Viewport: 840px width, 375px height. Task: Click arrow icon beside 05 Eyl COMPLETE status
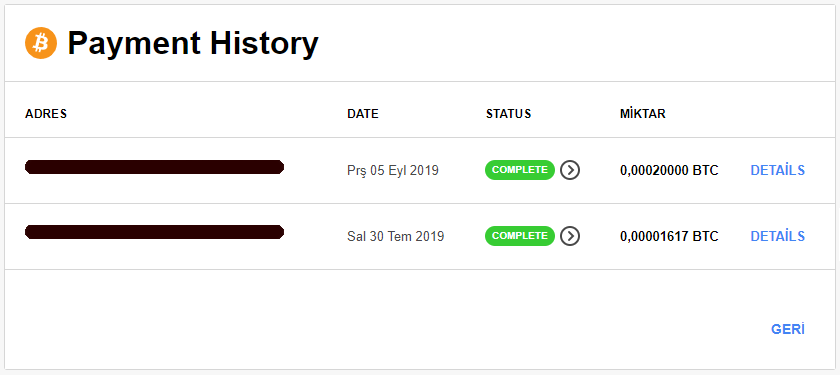570,170
